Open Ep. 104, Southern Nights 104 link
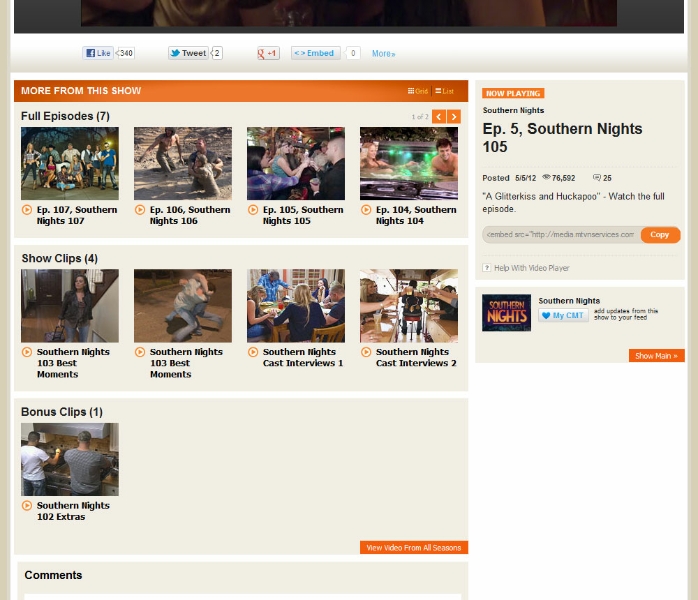This screenshot has height=600, width=698. [415, 215]
